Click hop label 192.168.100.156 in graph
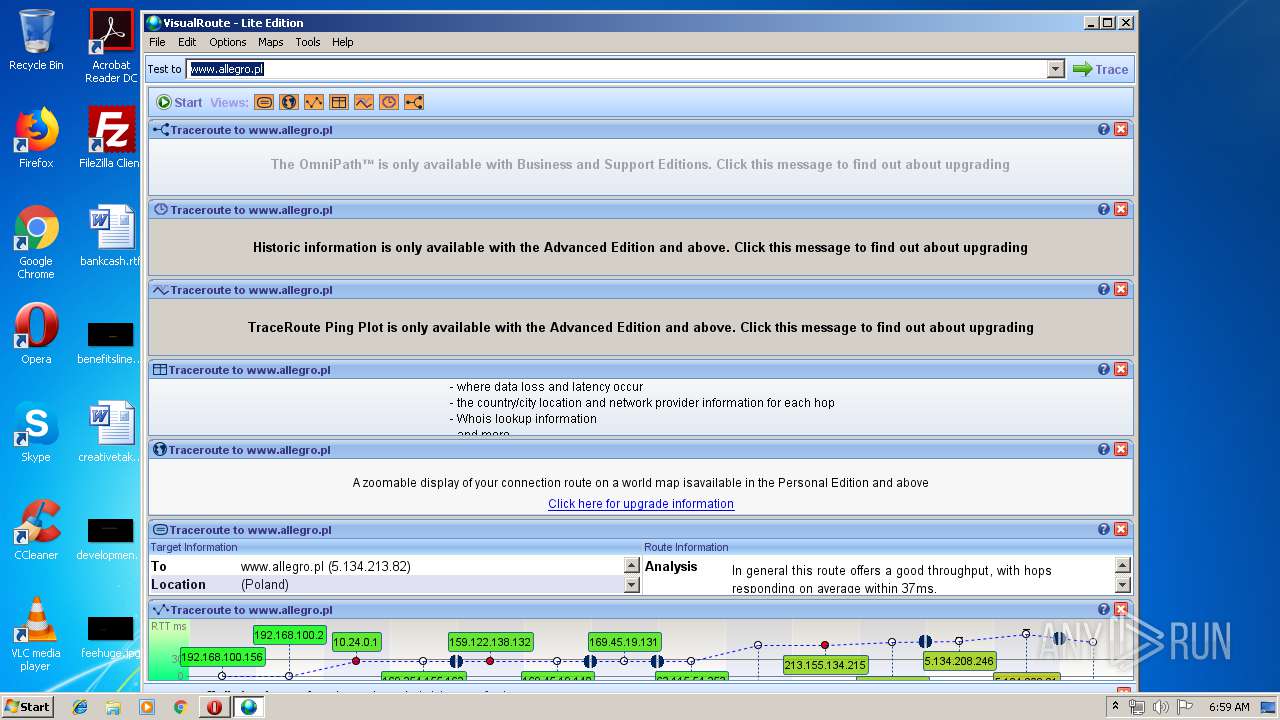The width and height of the screenshot is (1280, 720). 223,657
